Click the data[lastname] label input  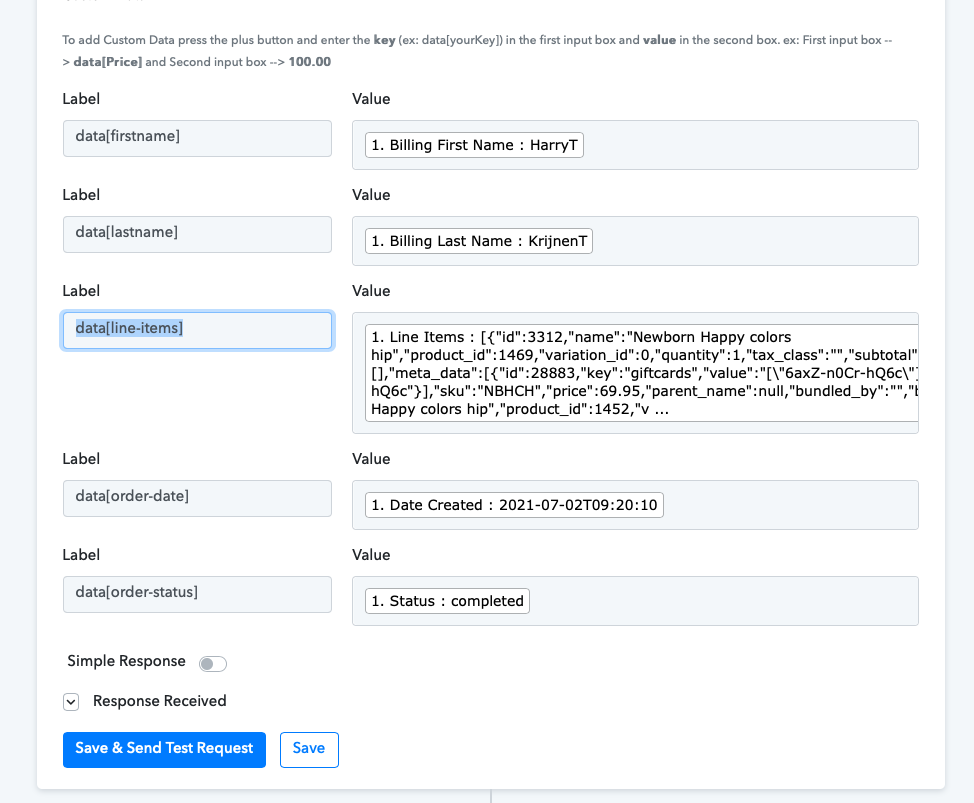pos(197,234)
